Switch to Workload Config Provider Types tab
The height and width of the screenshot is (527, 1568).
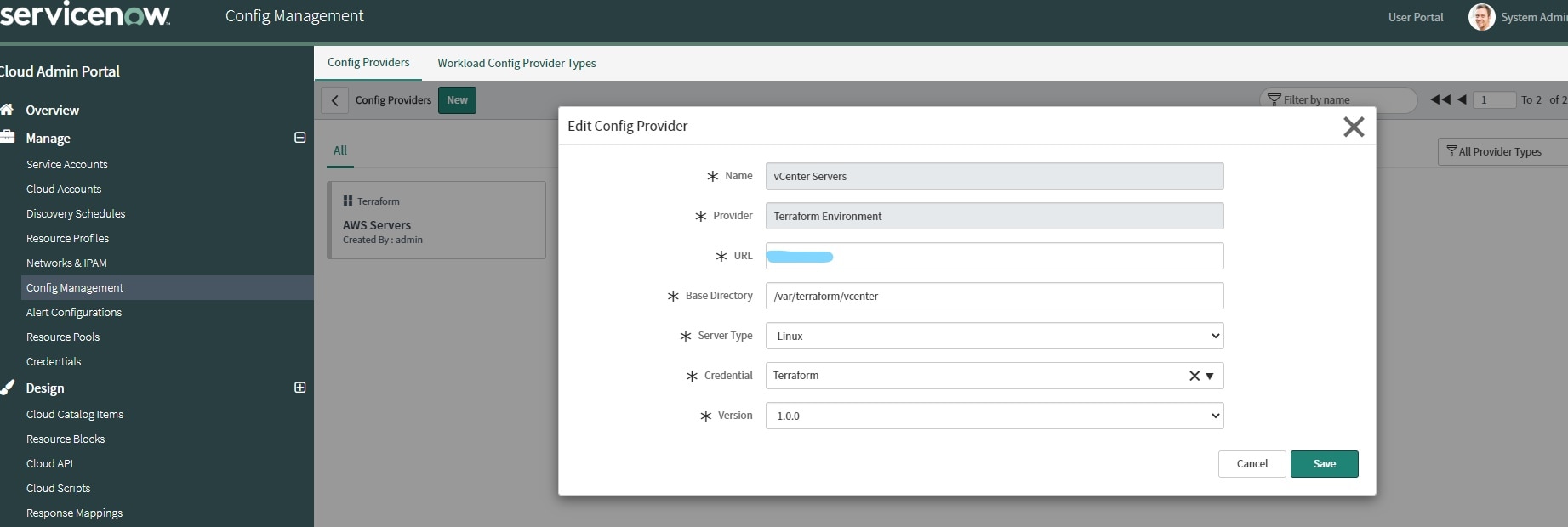[x=516, y=63]
